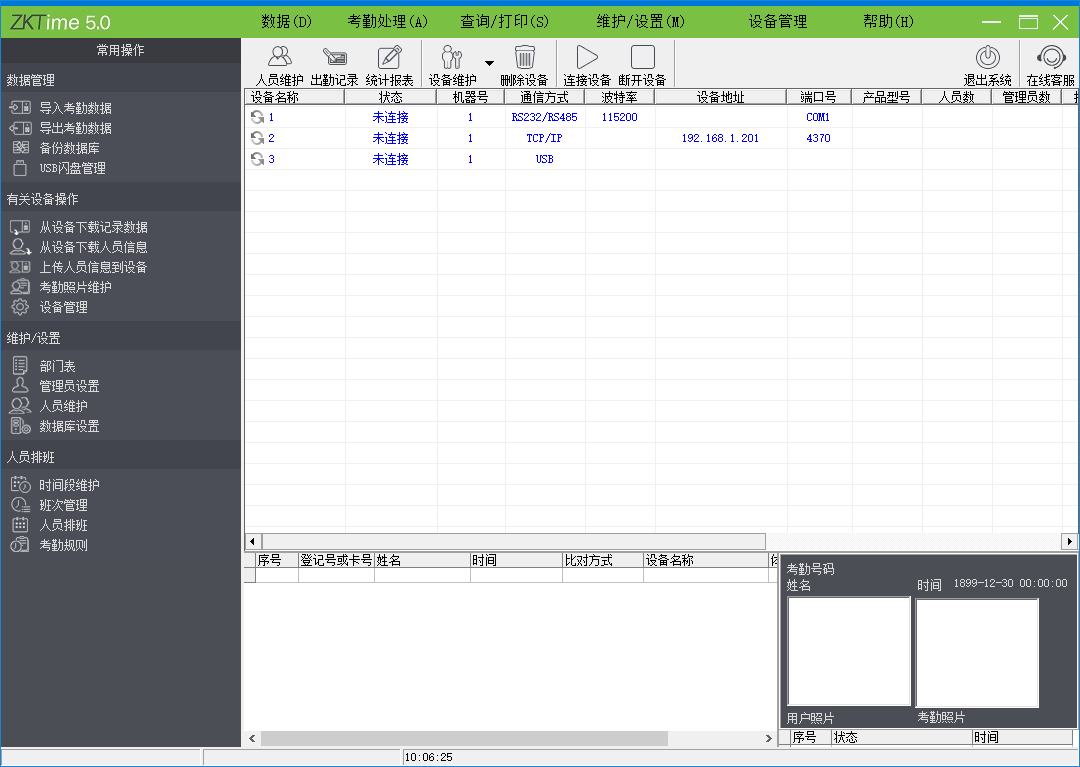Collapse the 维护/设置 section header
1080x767 pixels.
coord(121,338)
